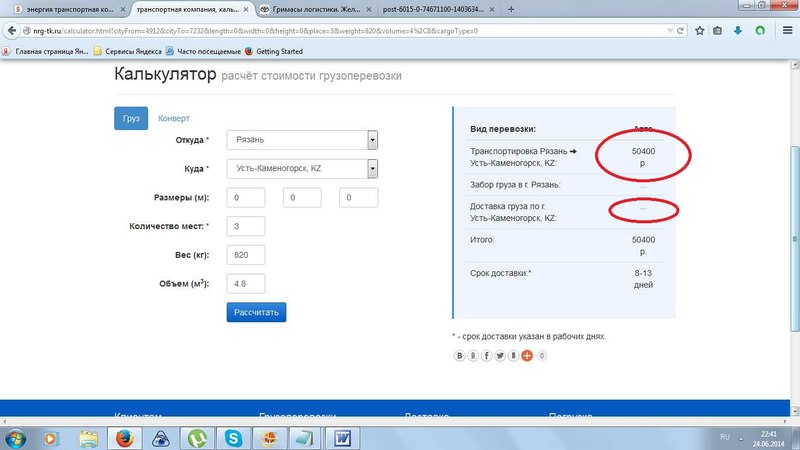Open the Firefox hamburger menu
Viewport: 800px width, 450px height.
(x=787, y=31)
